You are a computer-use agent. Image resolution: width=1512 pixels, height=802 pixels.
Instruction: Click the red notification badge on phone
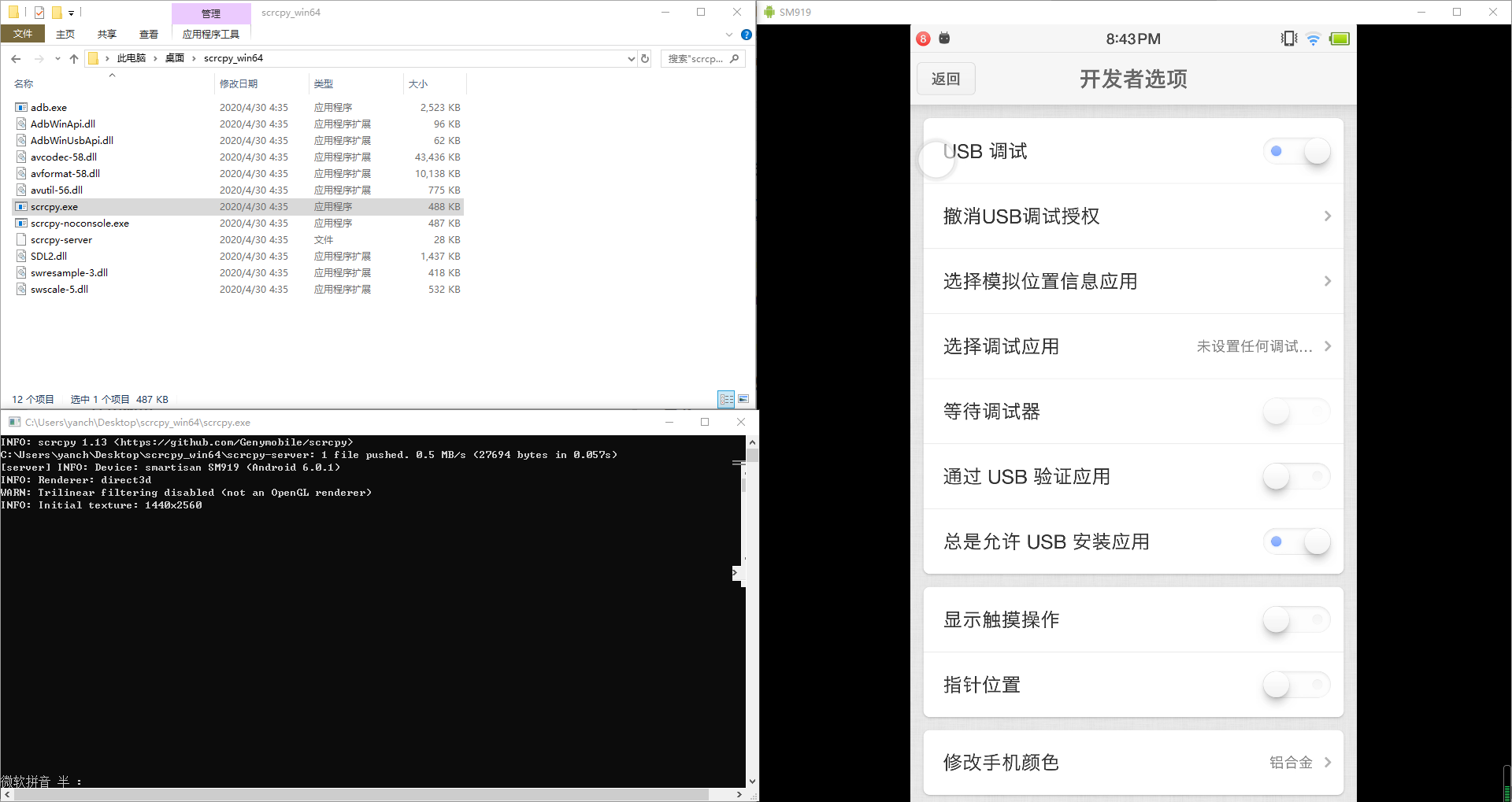[924, 39]
